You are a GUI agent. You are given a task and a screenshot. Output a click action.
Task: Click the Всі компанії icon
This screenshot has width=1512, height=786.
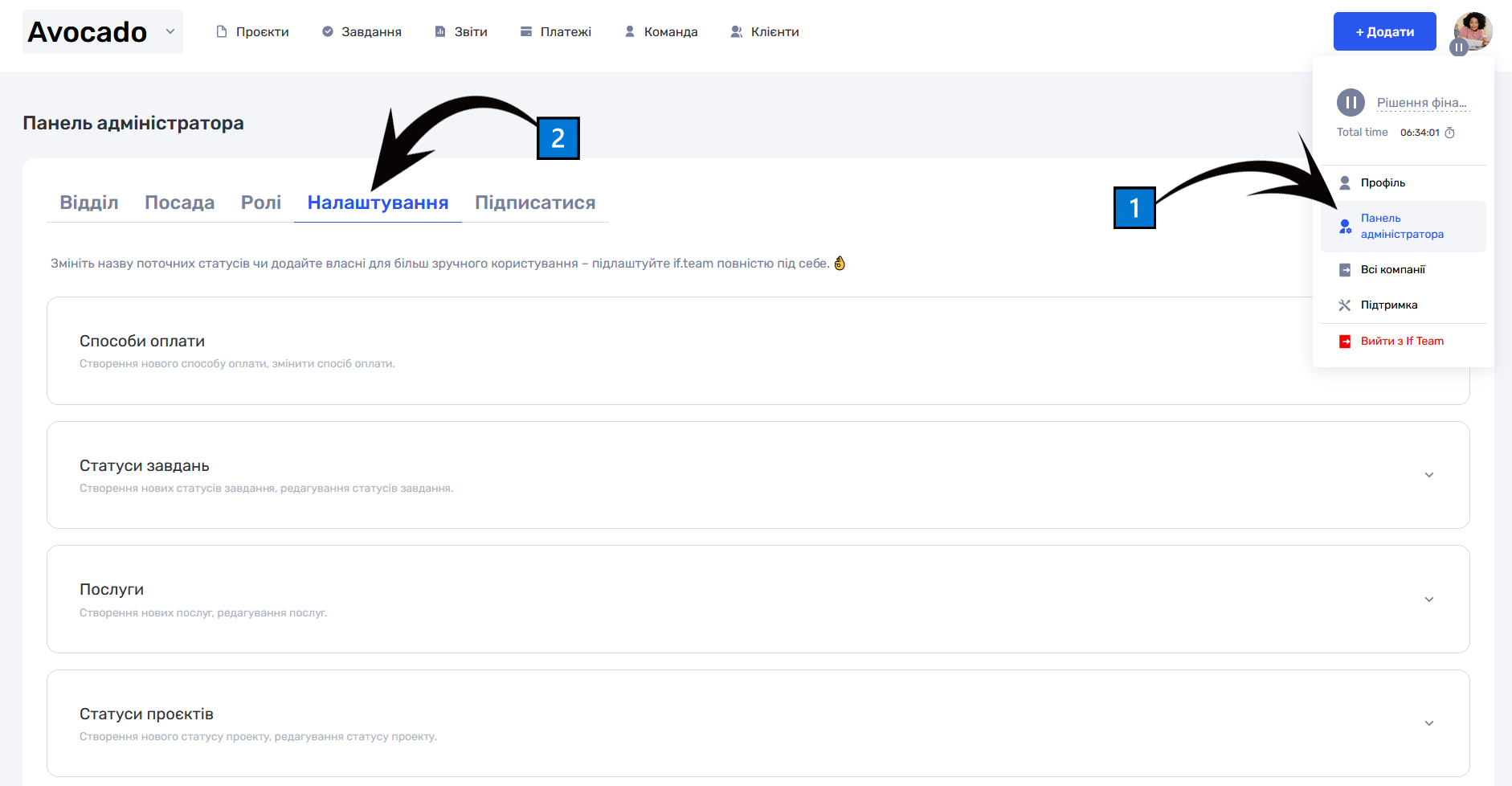click(1345, 270)
